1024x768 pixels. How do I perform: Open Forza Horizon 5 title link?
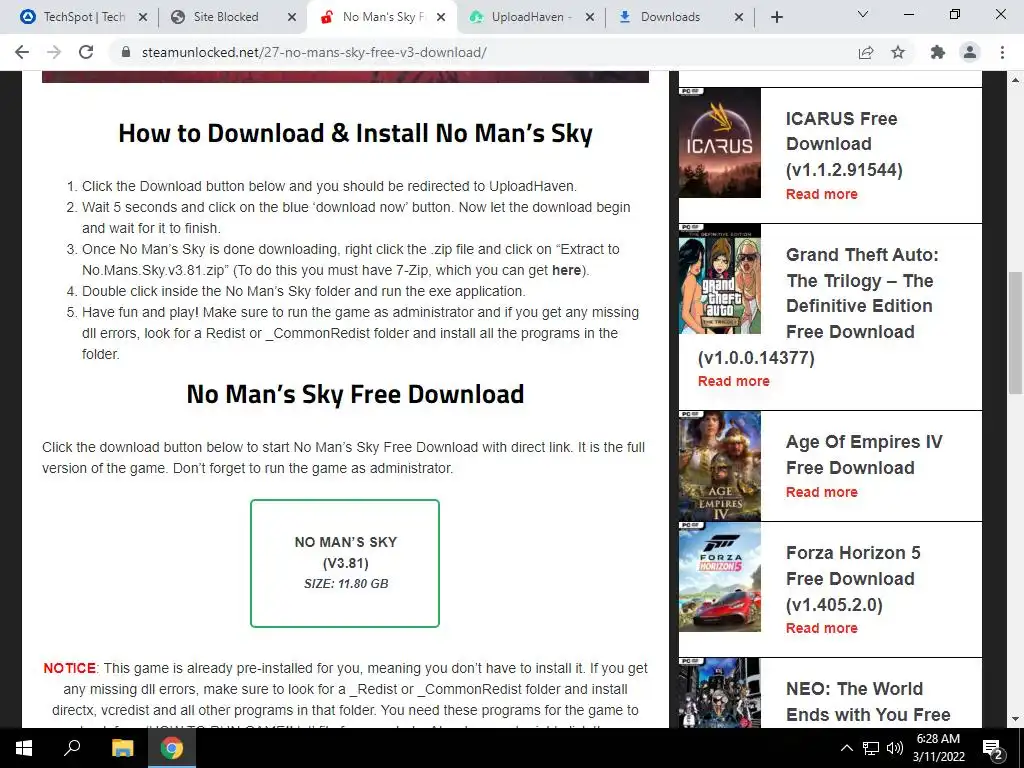(853, 579)
